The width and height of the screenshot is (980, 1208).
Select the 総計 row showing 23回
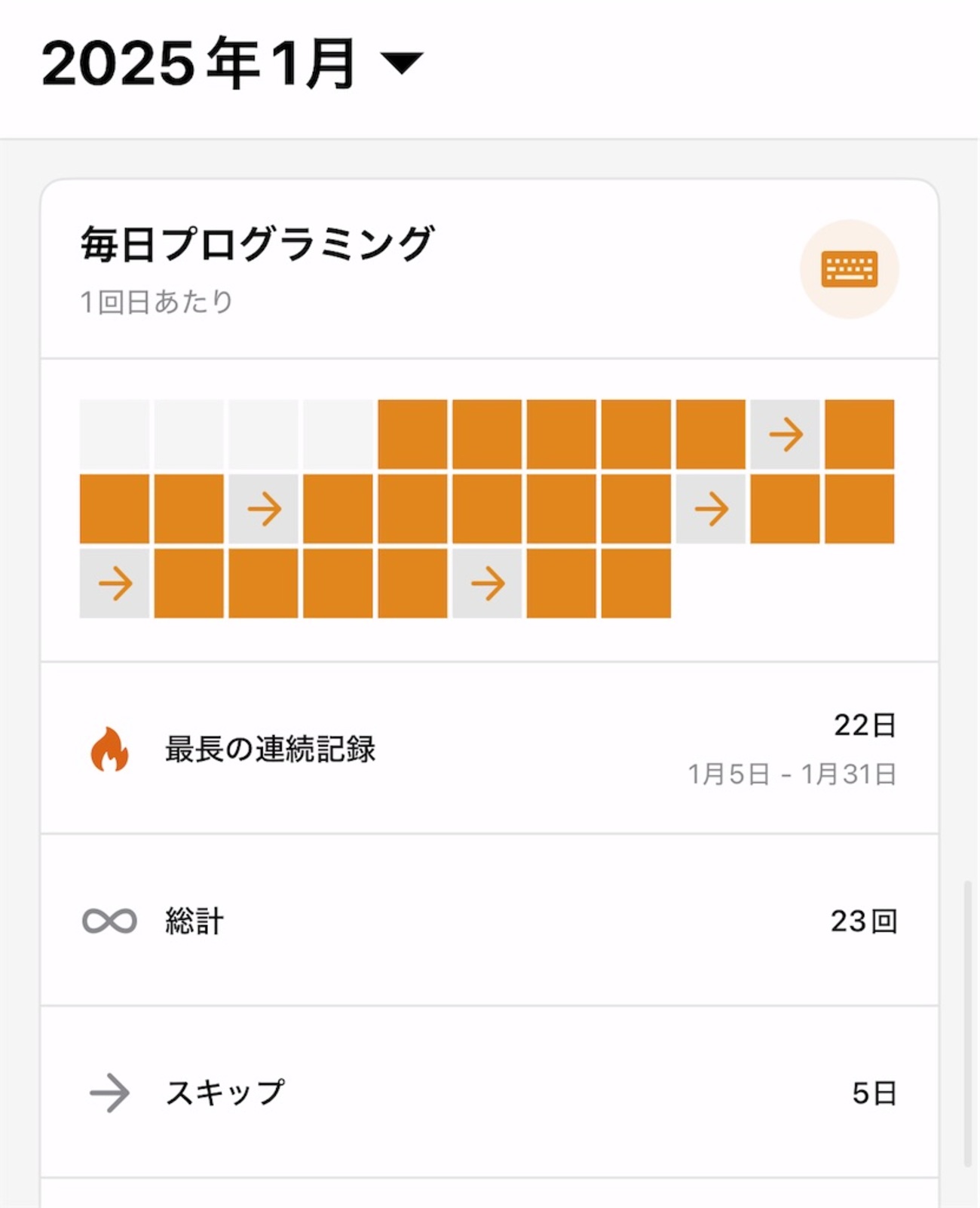tap(489, 921)
